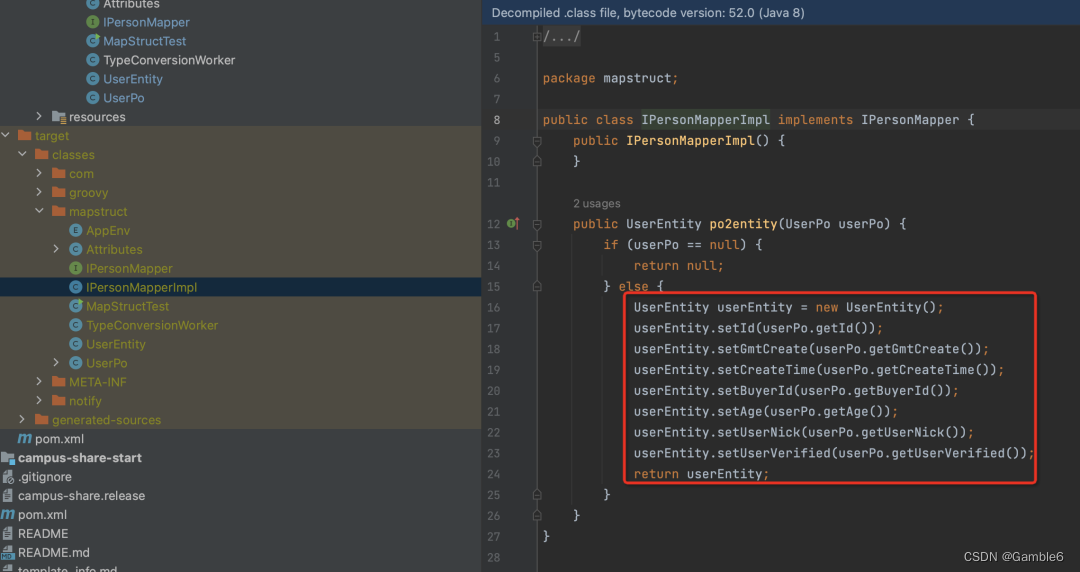Click the po2entity method name on line 12
This screenshot has height=572, width=1080.
coord(743,224)
